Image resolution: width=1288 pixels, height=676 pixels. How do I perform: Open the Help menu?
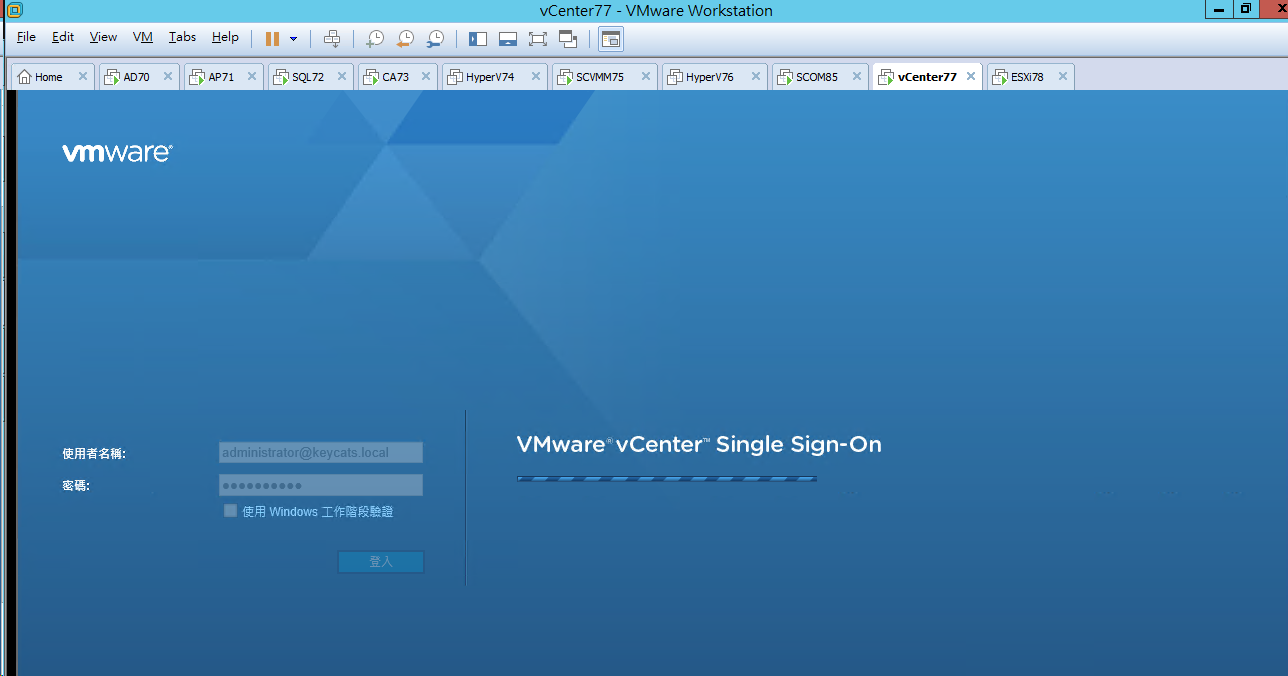coord(225,37)
